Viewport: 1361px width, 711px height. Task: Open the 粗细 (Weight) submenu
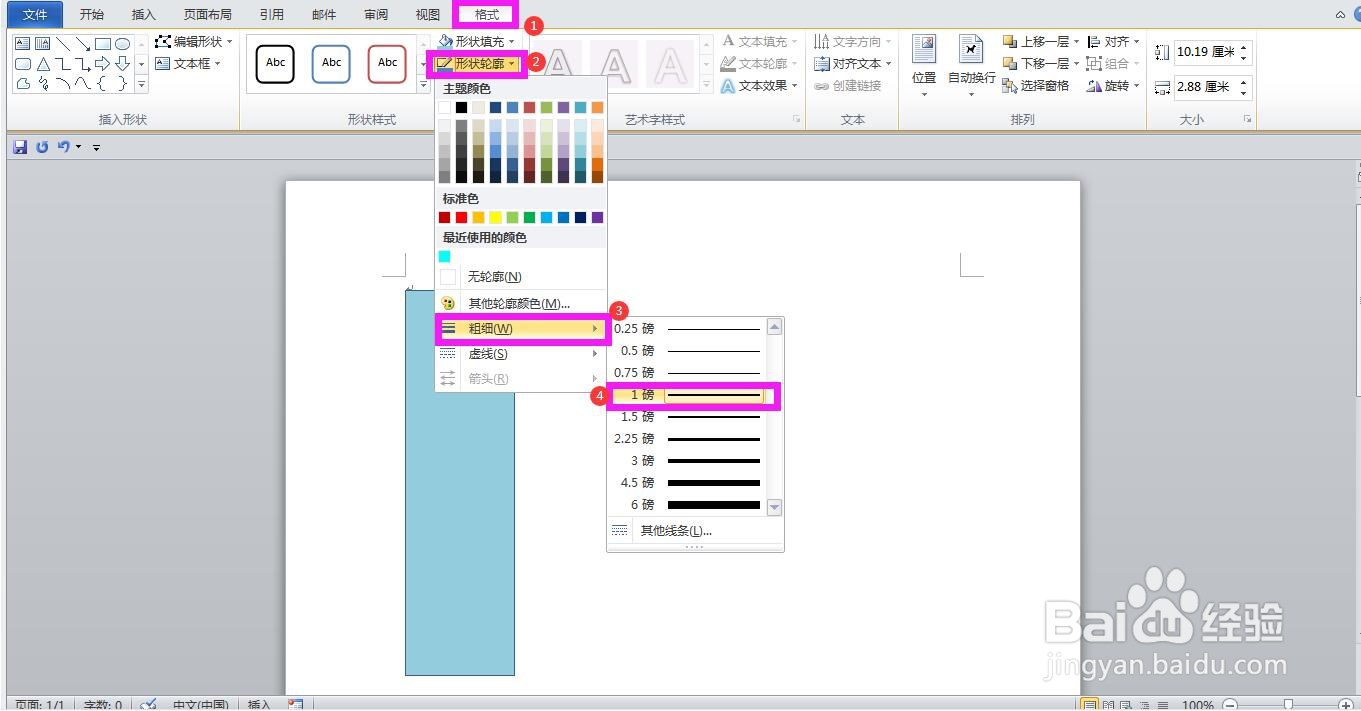pos(521,329)
